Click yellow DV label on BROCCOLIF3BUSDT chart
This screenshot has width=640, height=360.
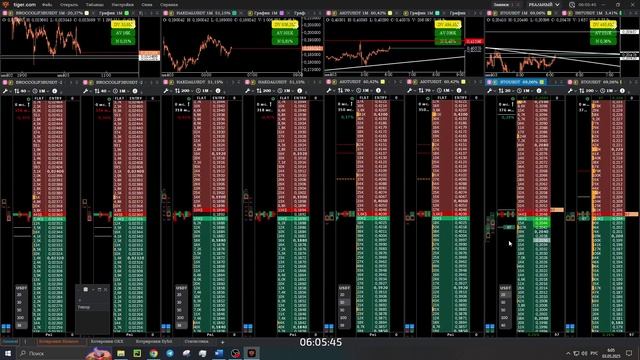click(123, 25)
